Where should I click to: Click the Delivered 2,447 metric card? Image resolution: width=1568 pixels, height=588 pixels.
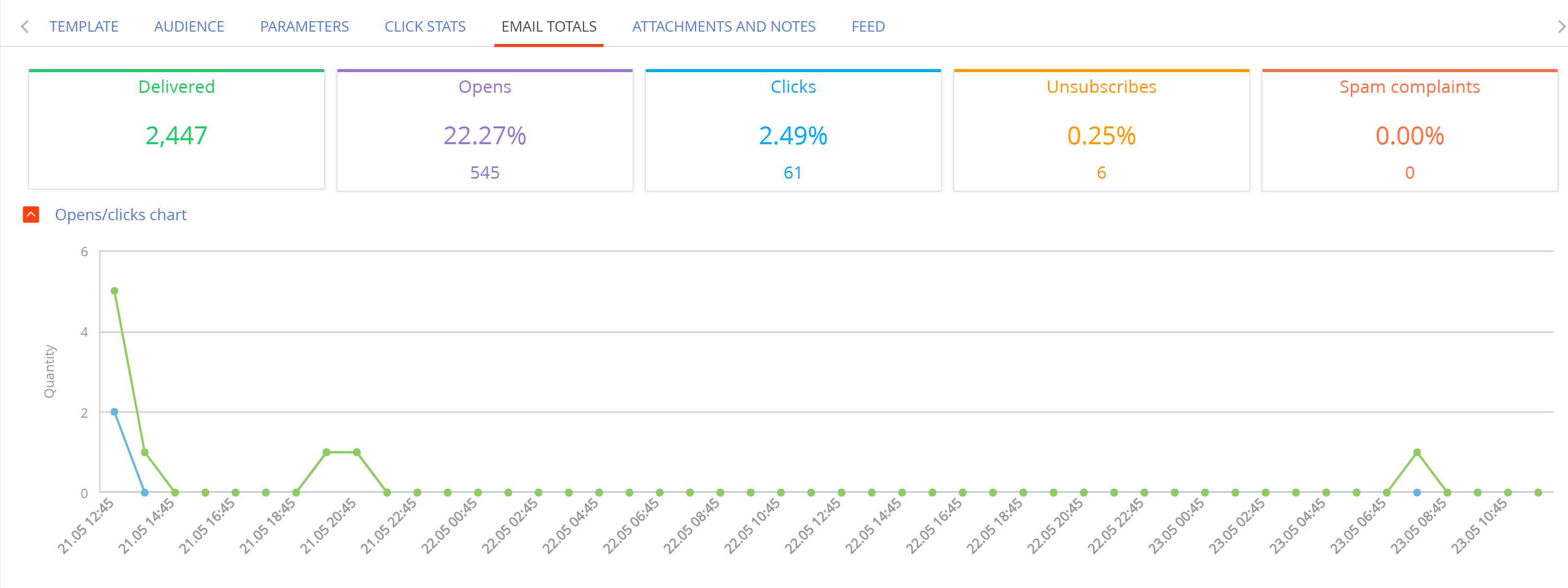[177, 129]
